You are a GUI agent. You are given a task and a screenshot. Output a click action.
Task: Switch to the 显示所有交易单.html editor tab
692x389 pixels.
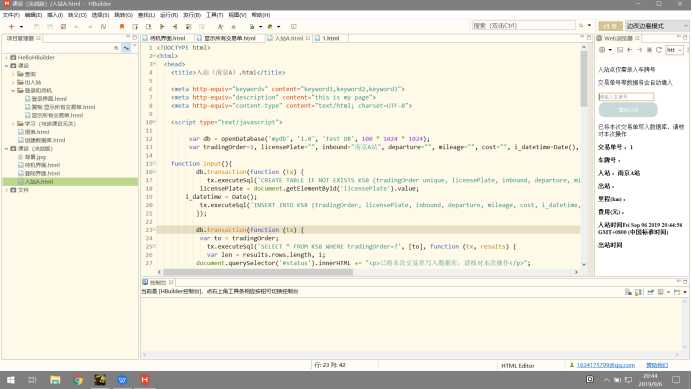(229, 38)
